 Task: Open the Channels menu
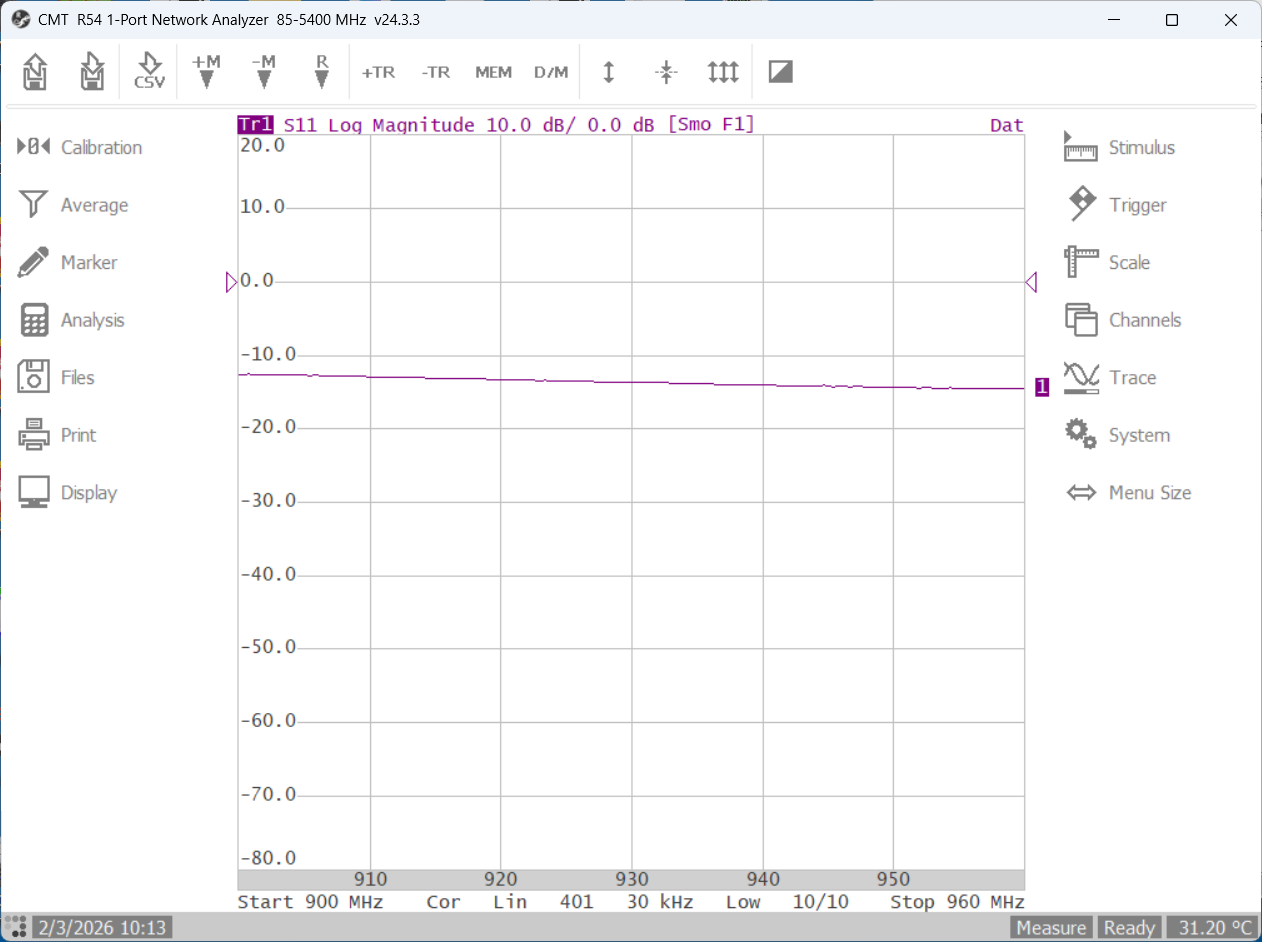1122,320
